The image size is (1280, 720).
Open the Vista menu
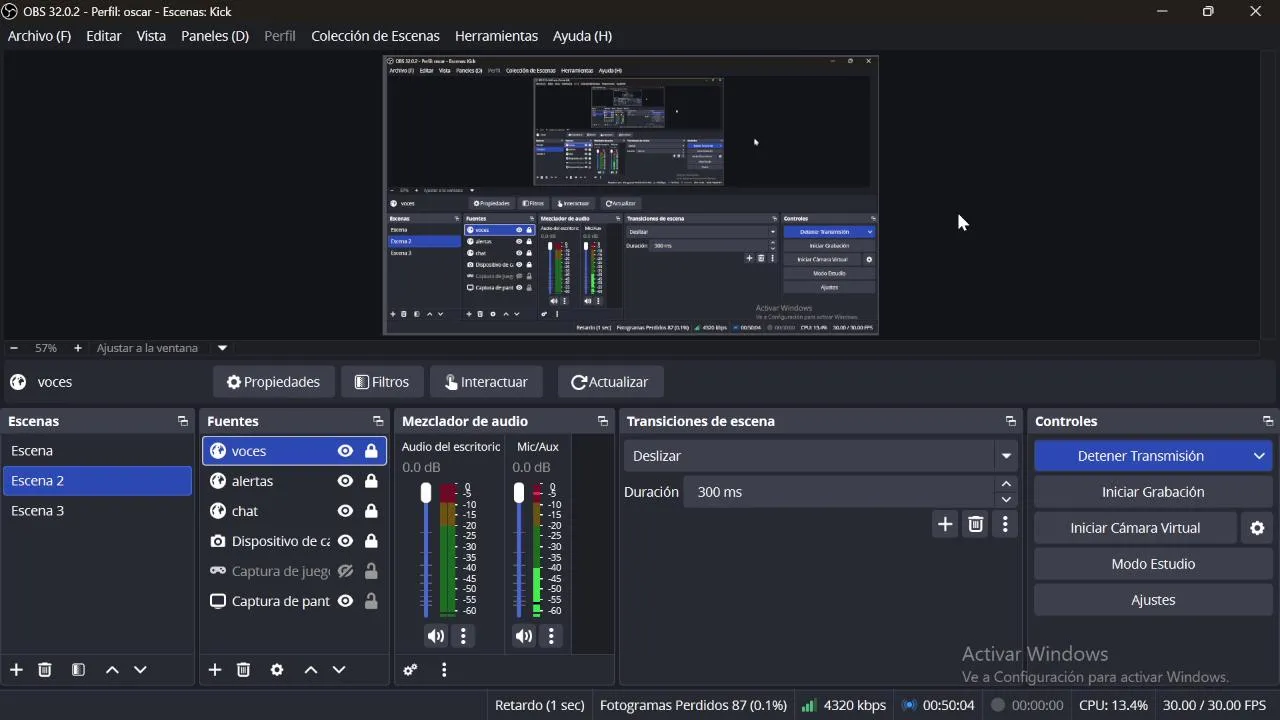coord(151,36)
